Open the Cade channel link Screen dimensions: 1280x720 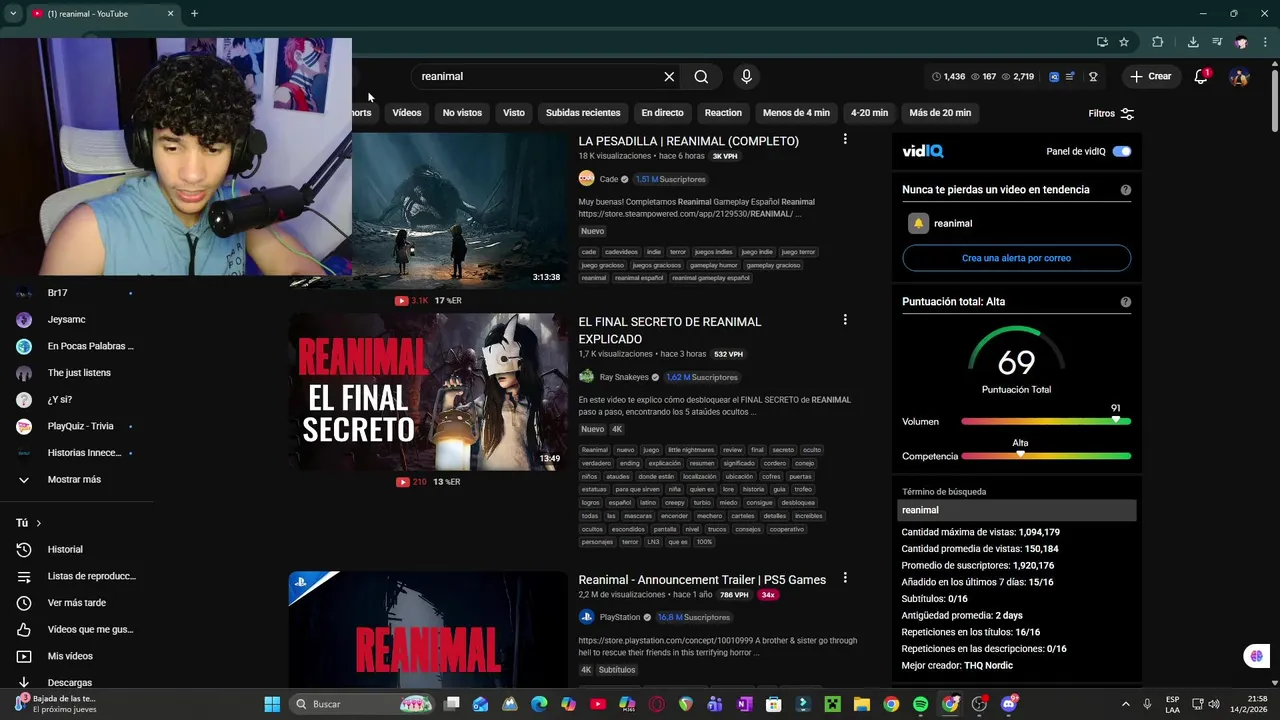(609, 179)
